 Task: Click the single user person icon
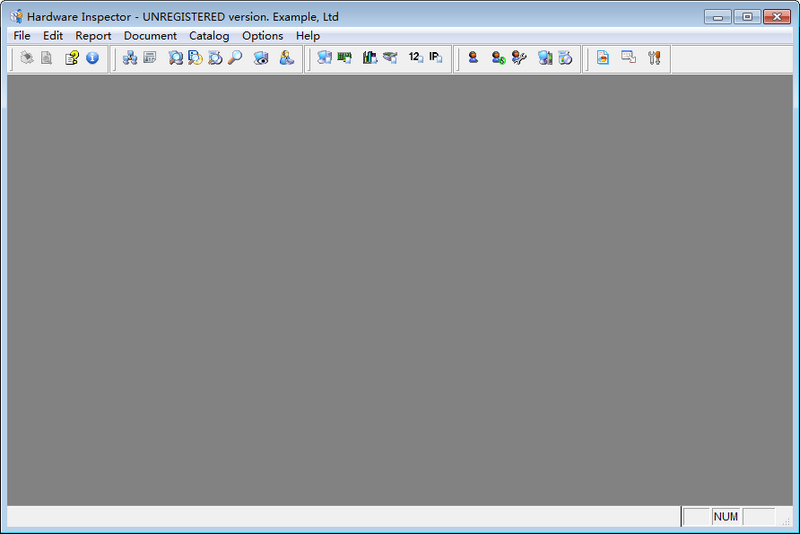473,57
